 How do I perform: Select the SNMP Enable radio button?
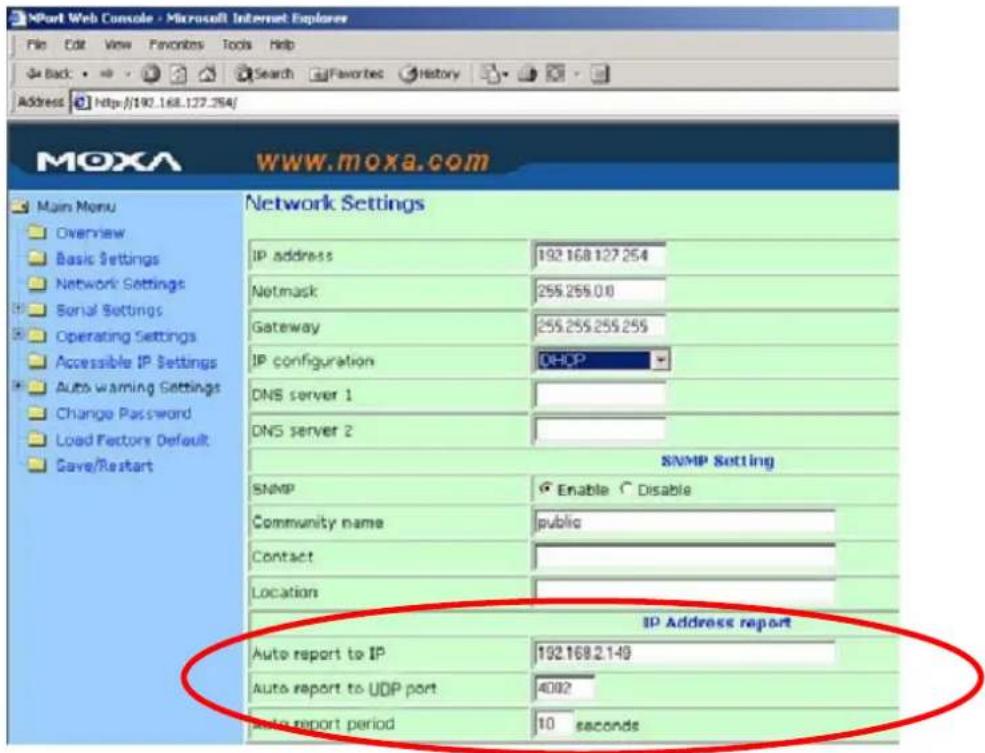[x=545, y=489]
